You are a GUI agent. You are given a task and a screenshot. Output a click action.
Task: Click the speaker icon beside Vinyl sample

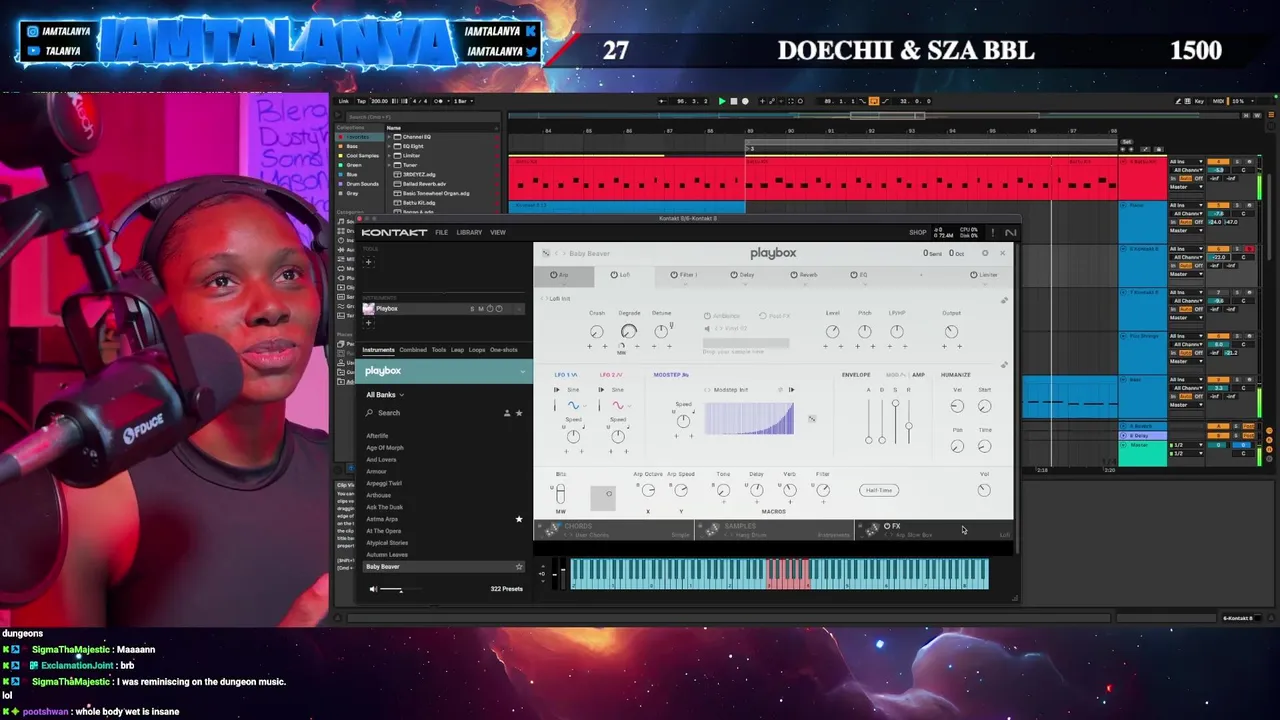pos(708,328)
